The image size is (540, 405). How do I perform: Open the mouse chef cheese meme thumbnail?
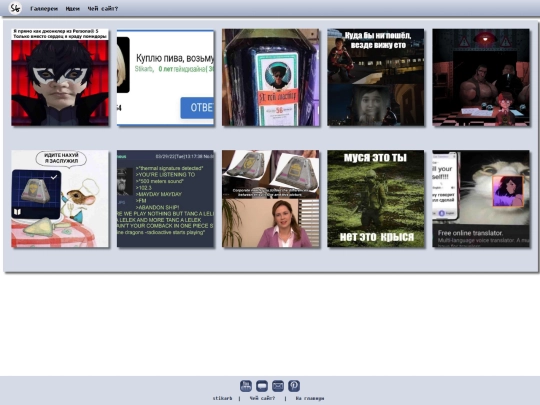(60, 199)
